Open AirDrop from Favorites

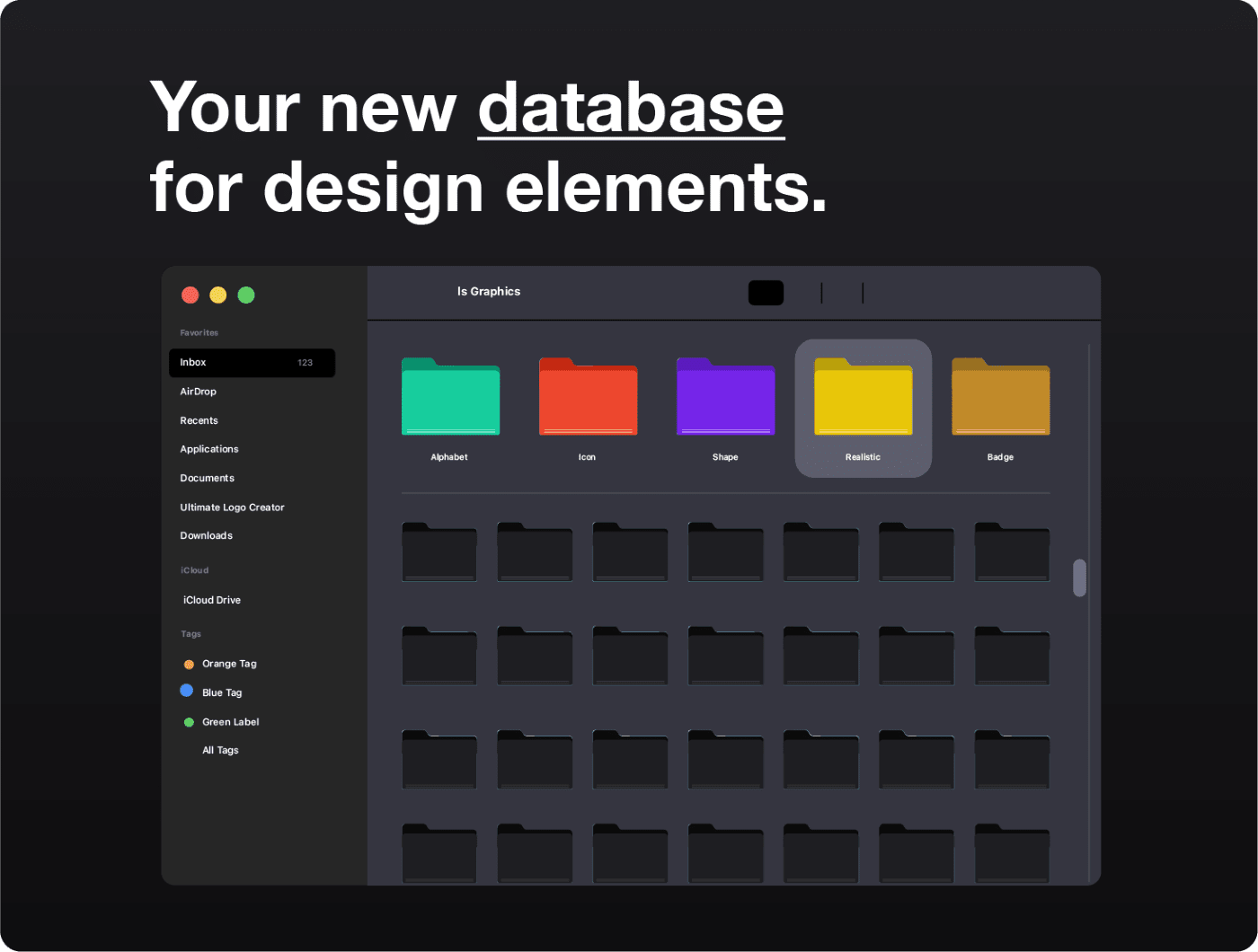[199, 392]
